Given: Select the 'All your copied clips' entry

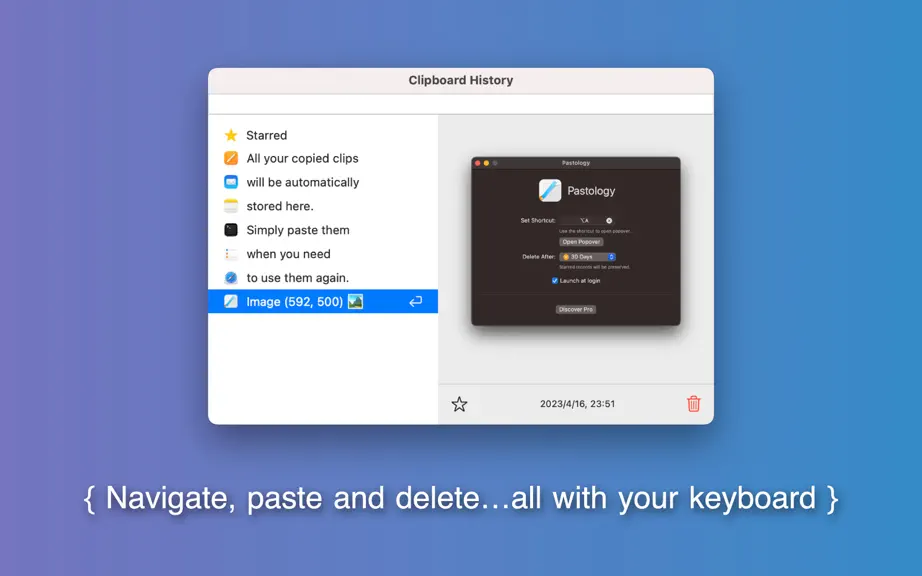Looking at the screenshot, I should [323, 158].
